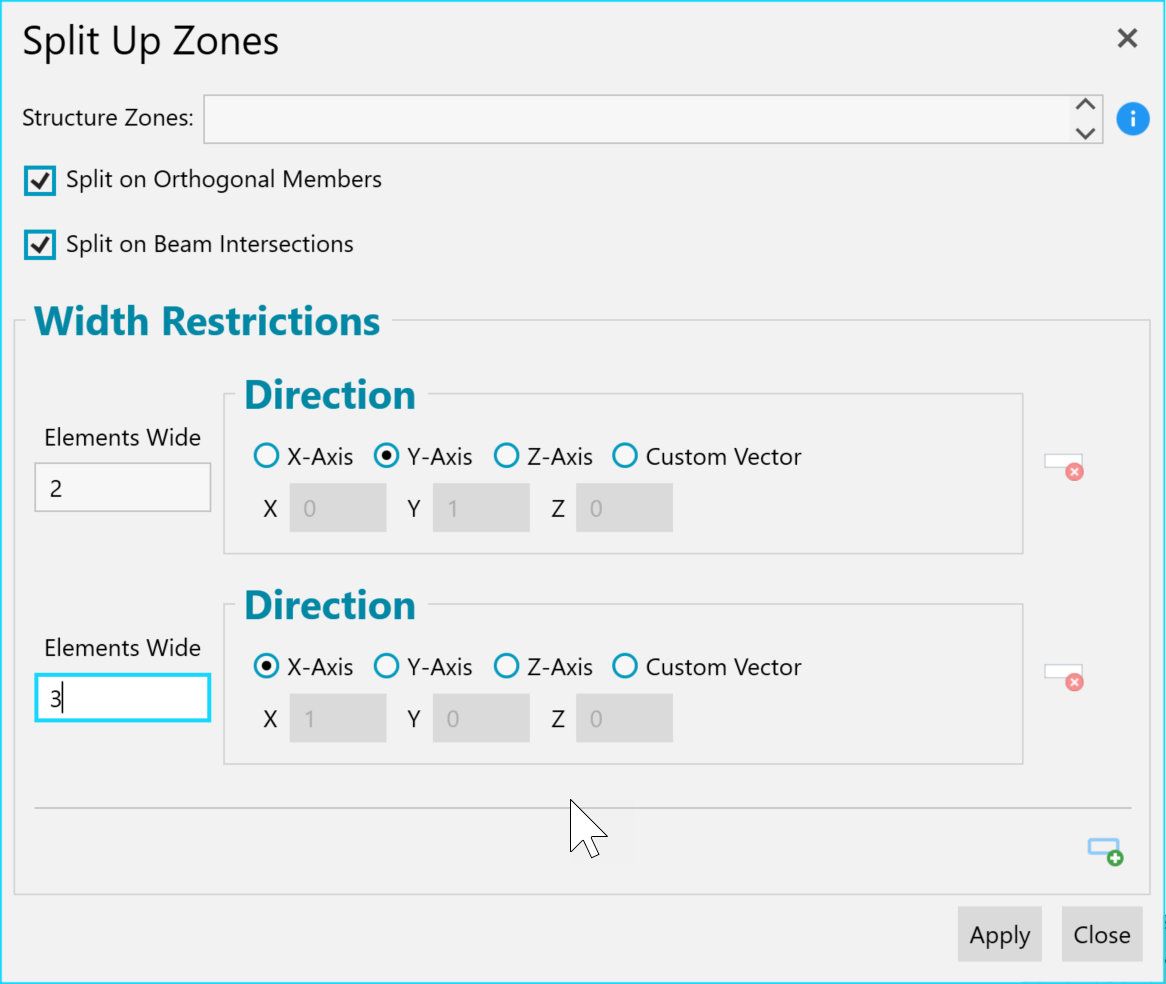Uncheck Split on Beam Intersections

(39, 245)
